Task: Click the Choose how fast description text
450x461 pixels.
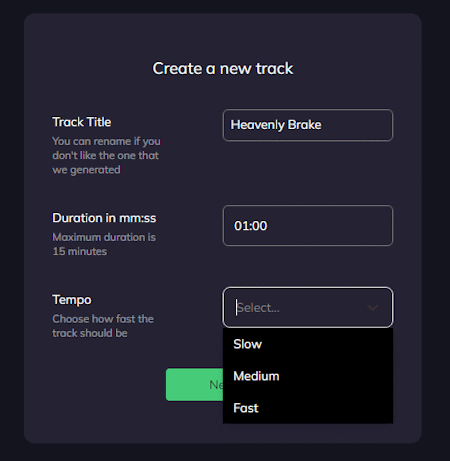Action: [x=103, y=326]
